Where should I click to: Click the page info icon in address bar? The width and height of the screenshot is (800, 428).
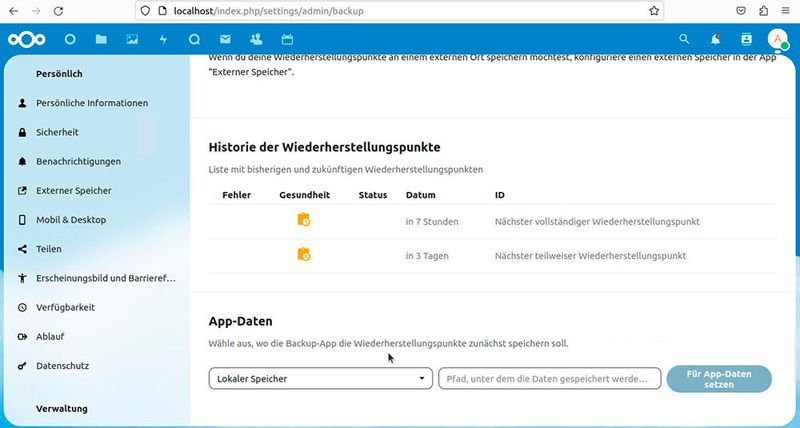(162, 11)
